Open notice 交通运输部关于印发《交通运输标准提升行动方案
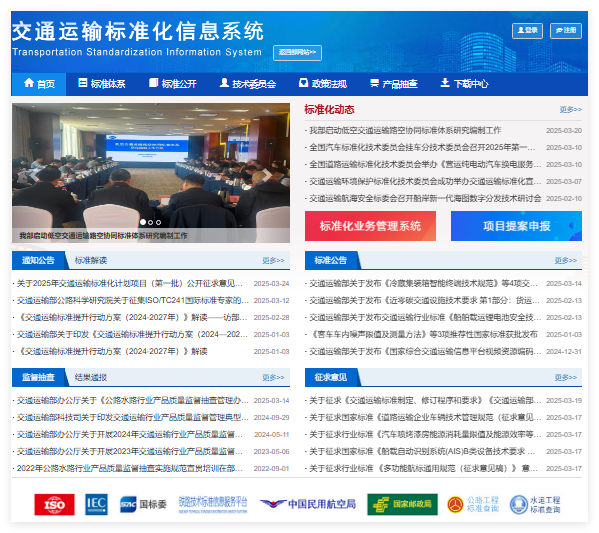 click(132, 334)
